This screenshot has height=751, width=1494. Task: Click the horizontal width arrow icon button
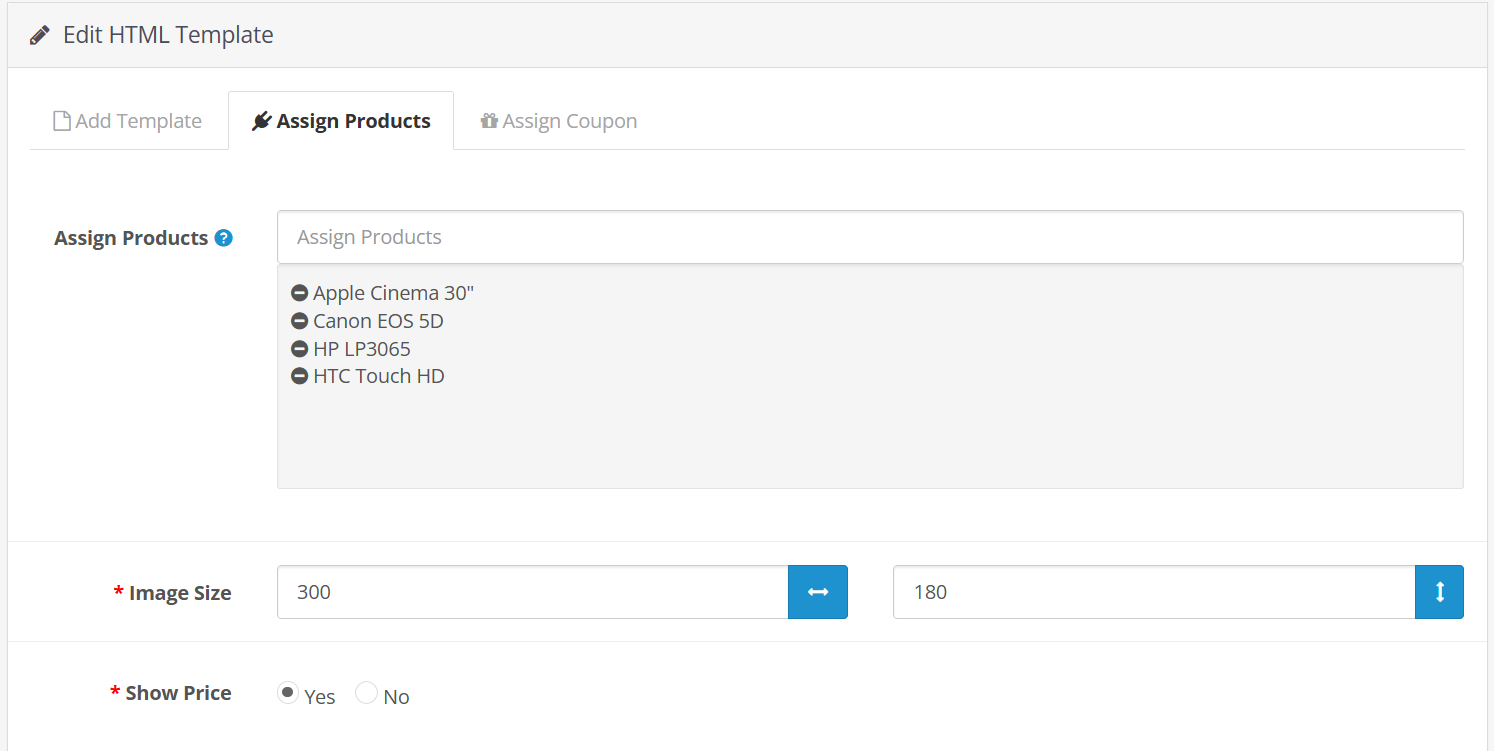[818, 592]
